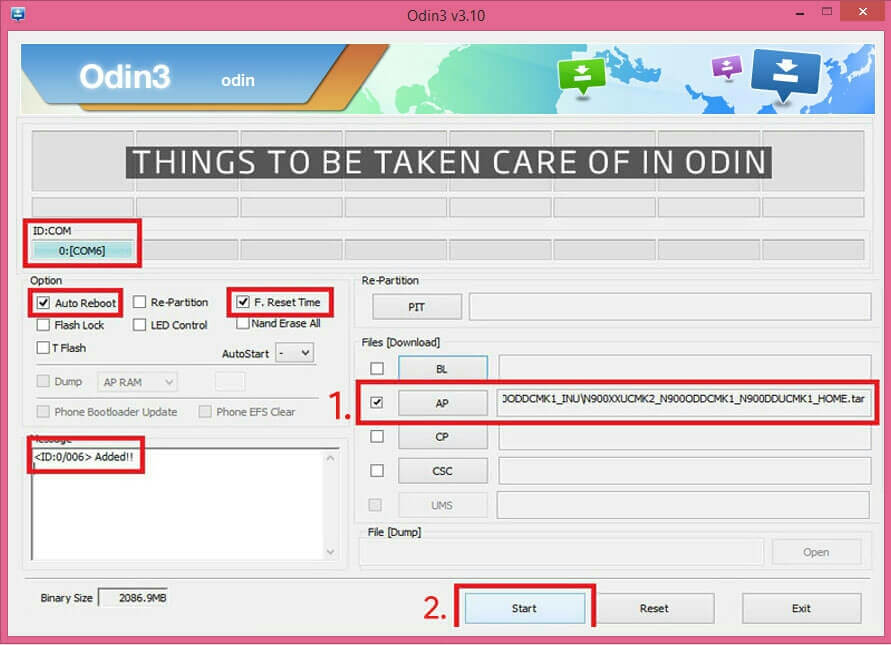
Task: Click the message log scroll up arrow
Action: pos(331,458)
